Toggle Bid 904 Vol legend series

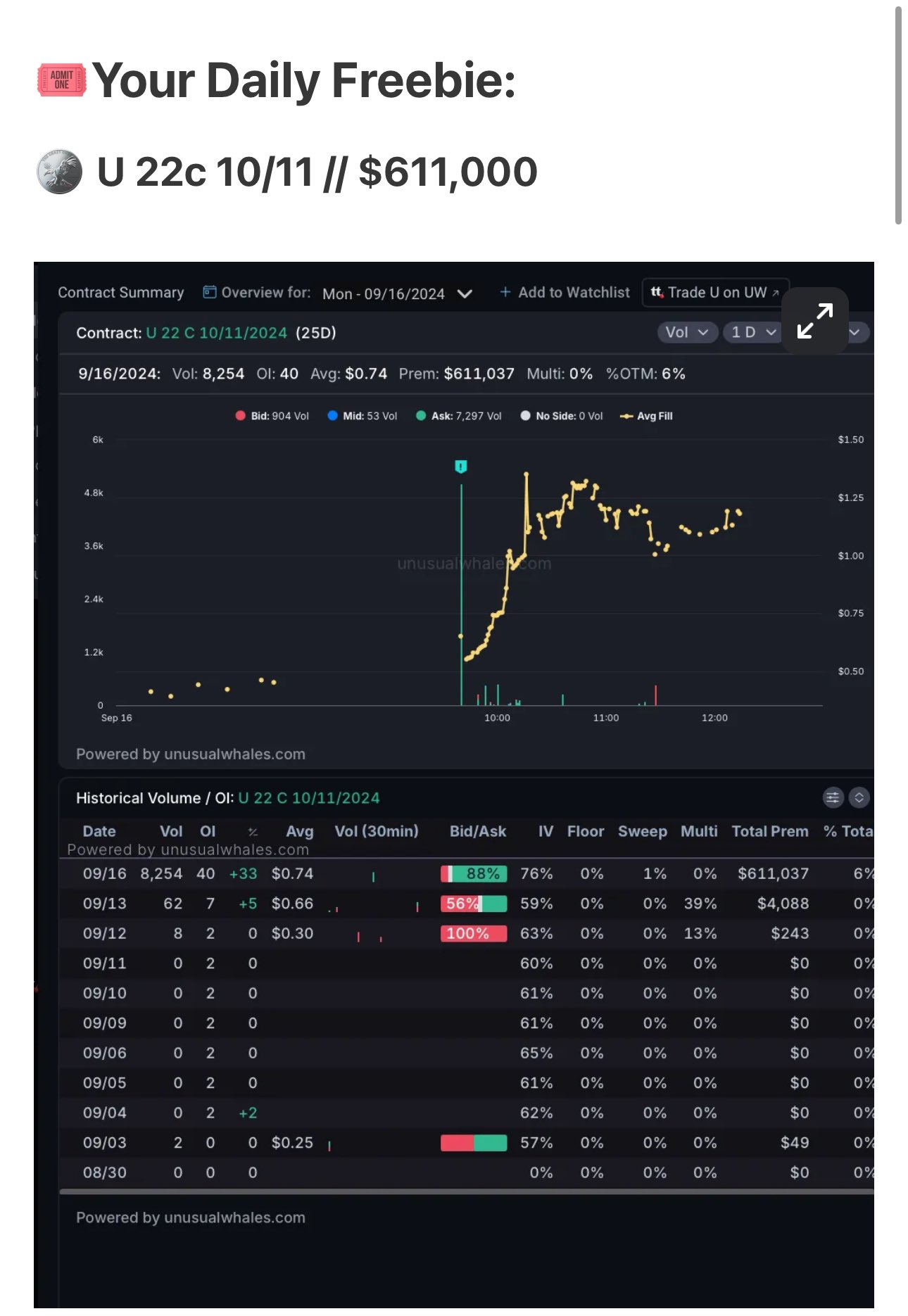tap(272, 416)
